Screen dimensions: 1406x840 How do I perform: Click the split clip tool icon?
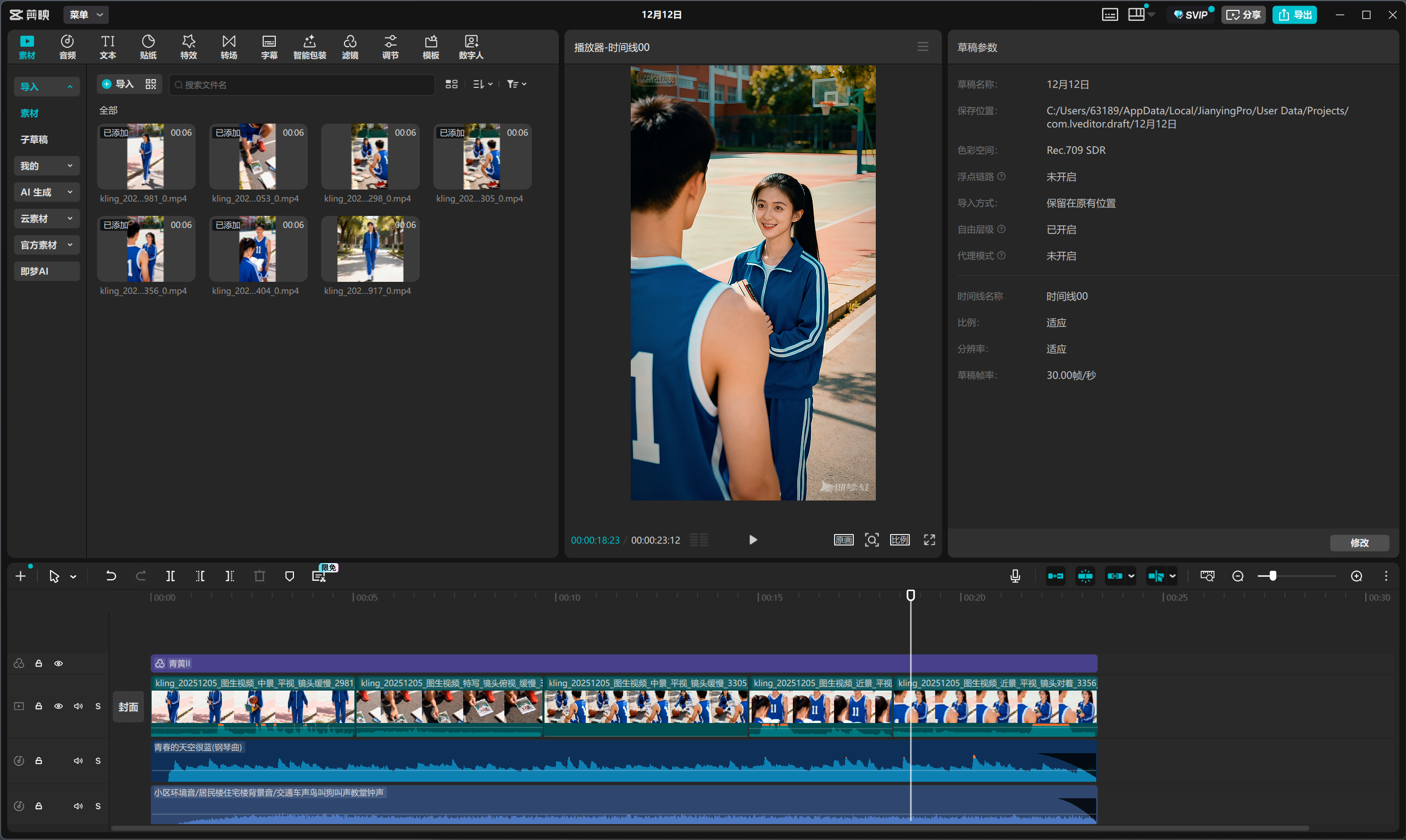[170, 576]
